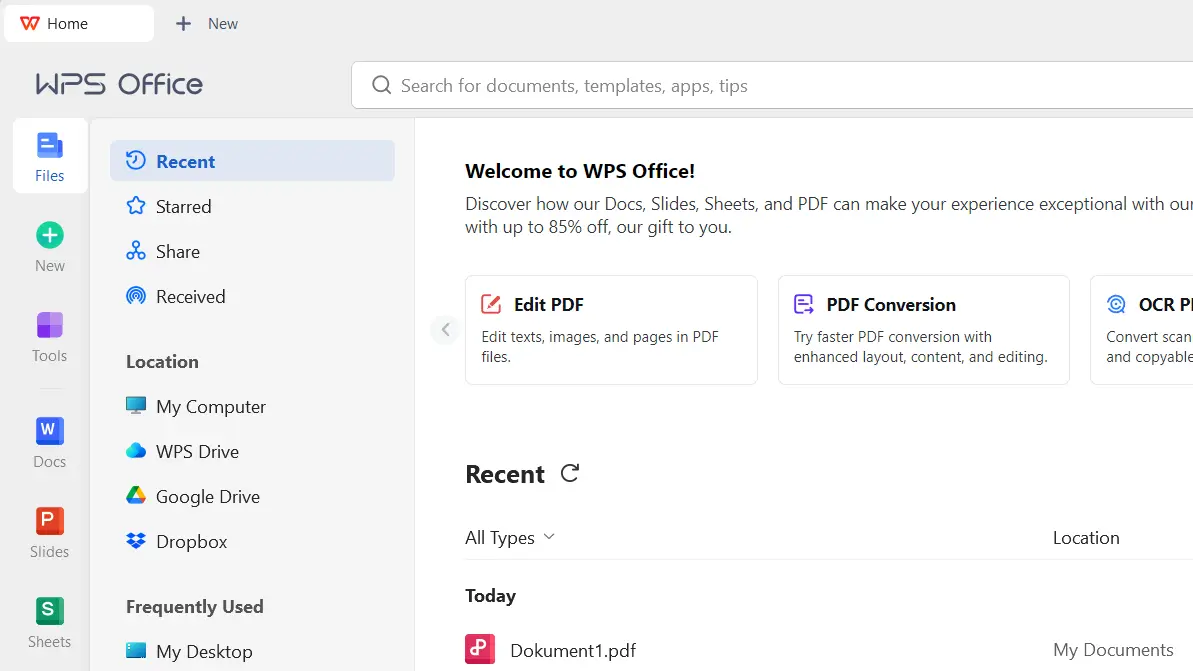Open the PDF Conversion card
This screenshot has height=671, width=1193.
pyautogui.click(x=923, y=330)
